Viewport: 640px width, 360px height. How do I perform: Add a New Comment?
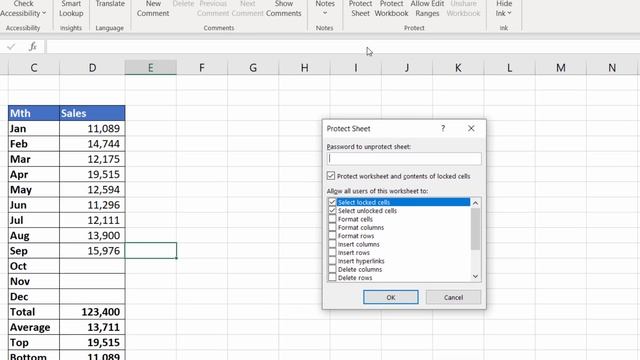(x=153, y=9)
